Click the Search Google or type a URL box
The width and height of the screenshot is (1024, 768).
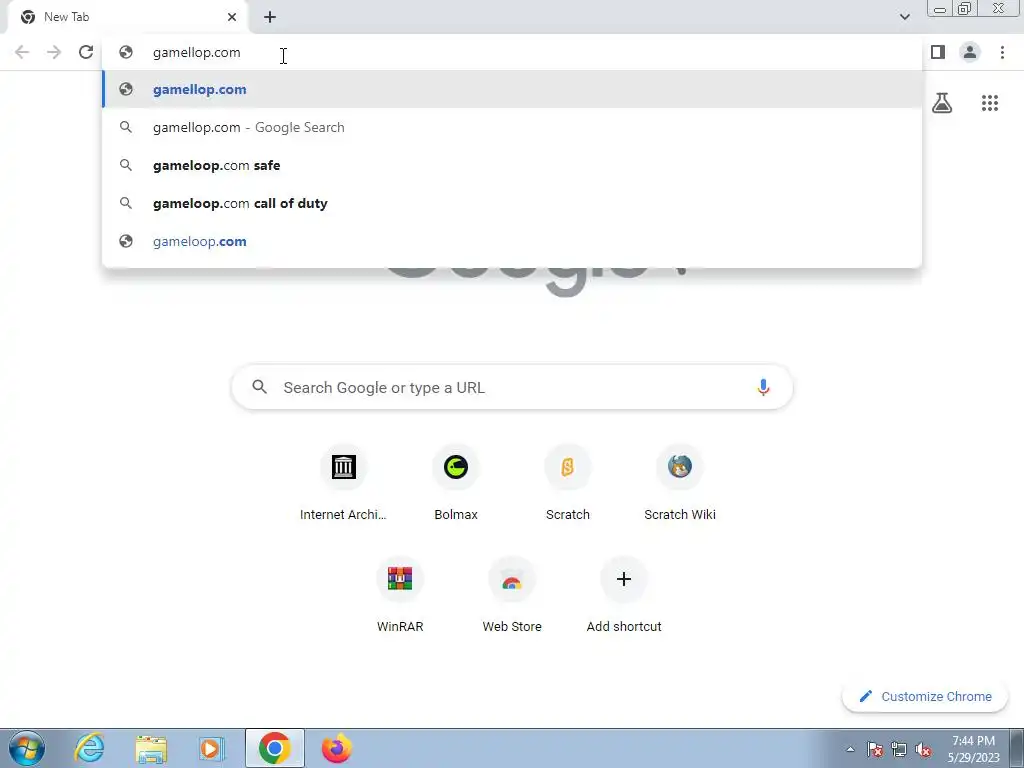pos(512,387)
